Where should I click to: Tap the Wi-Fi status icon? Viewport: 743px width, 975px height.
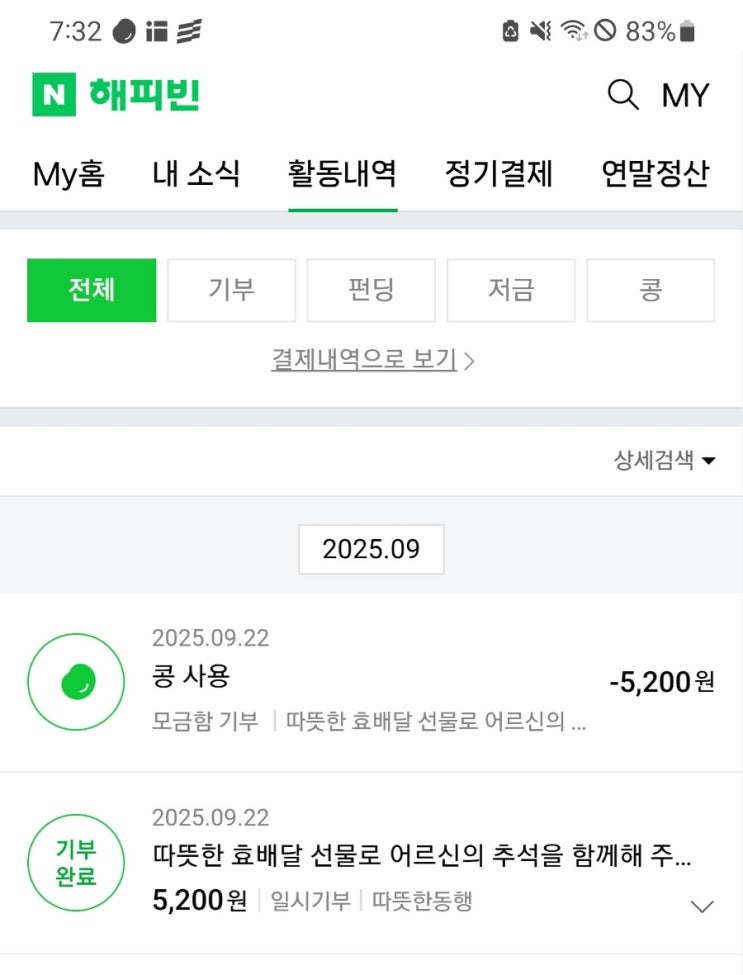(573, 32)
